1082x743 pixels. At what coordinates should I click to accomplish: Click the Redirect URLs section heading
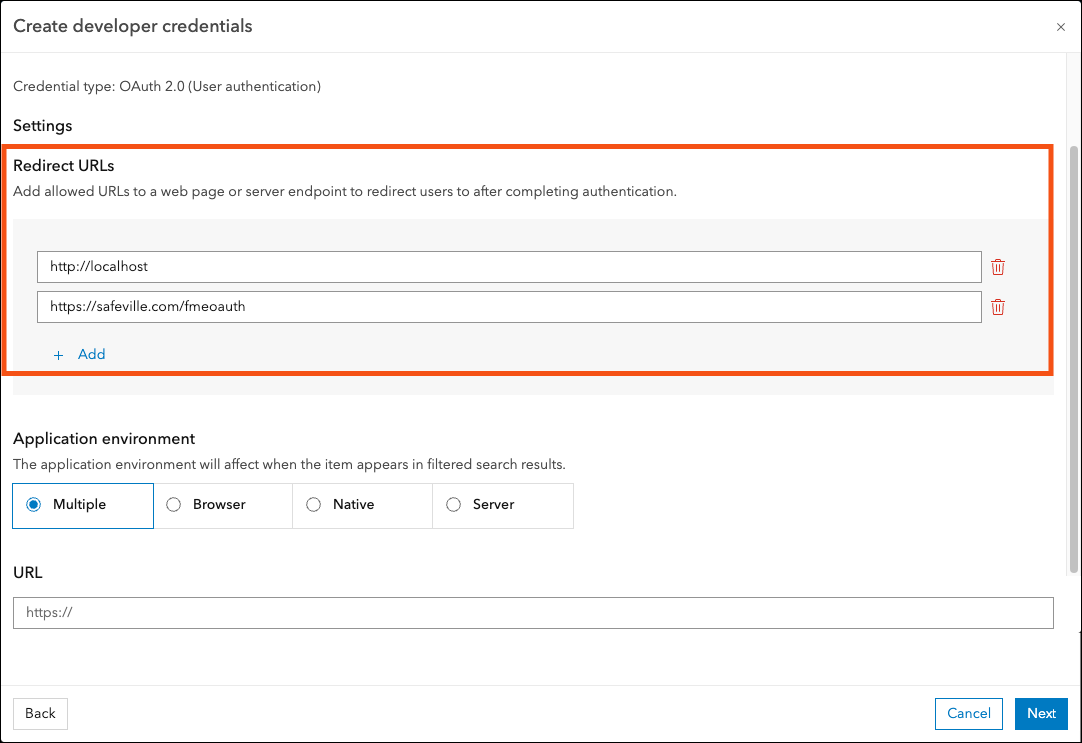click(63, 166)
